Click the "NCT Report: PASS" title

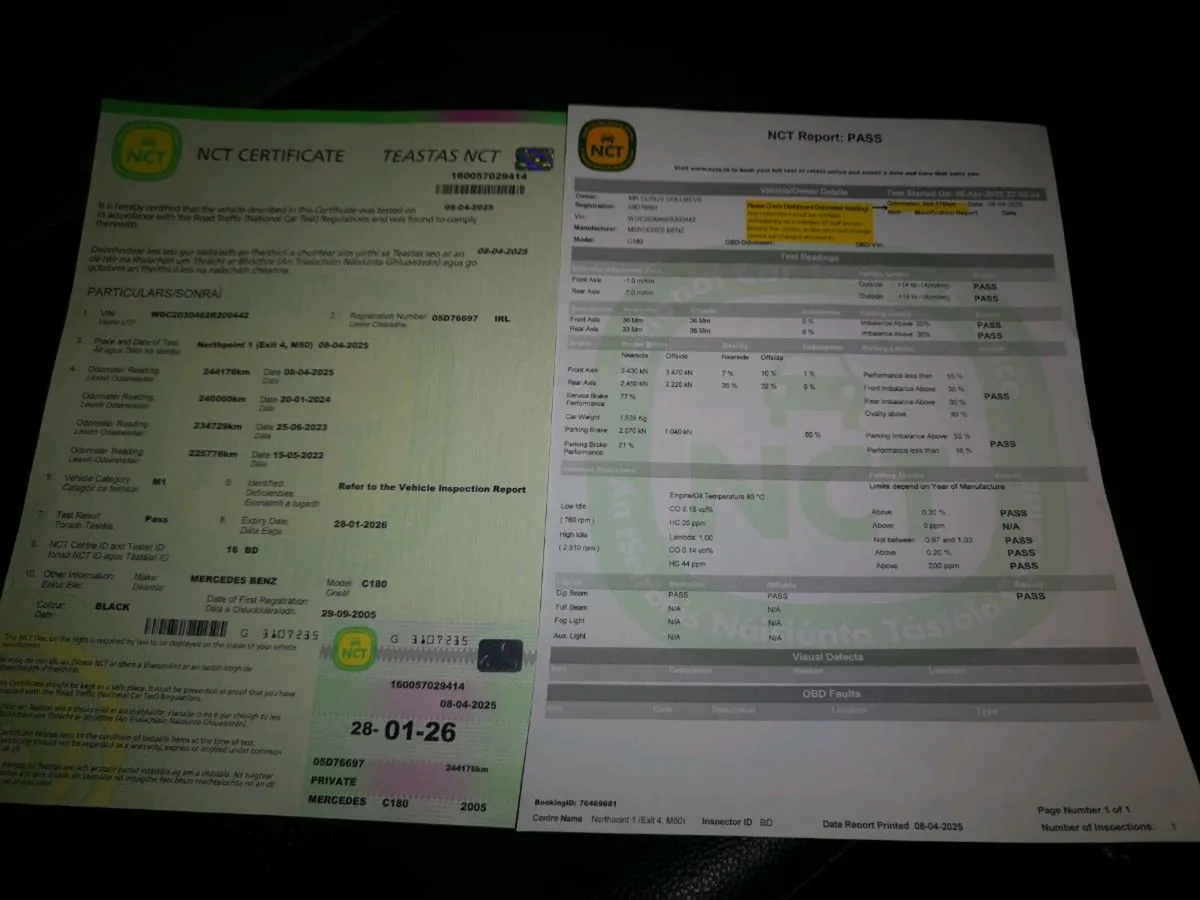[824, 137]
